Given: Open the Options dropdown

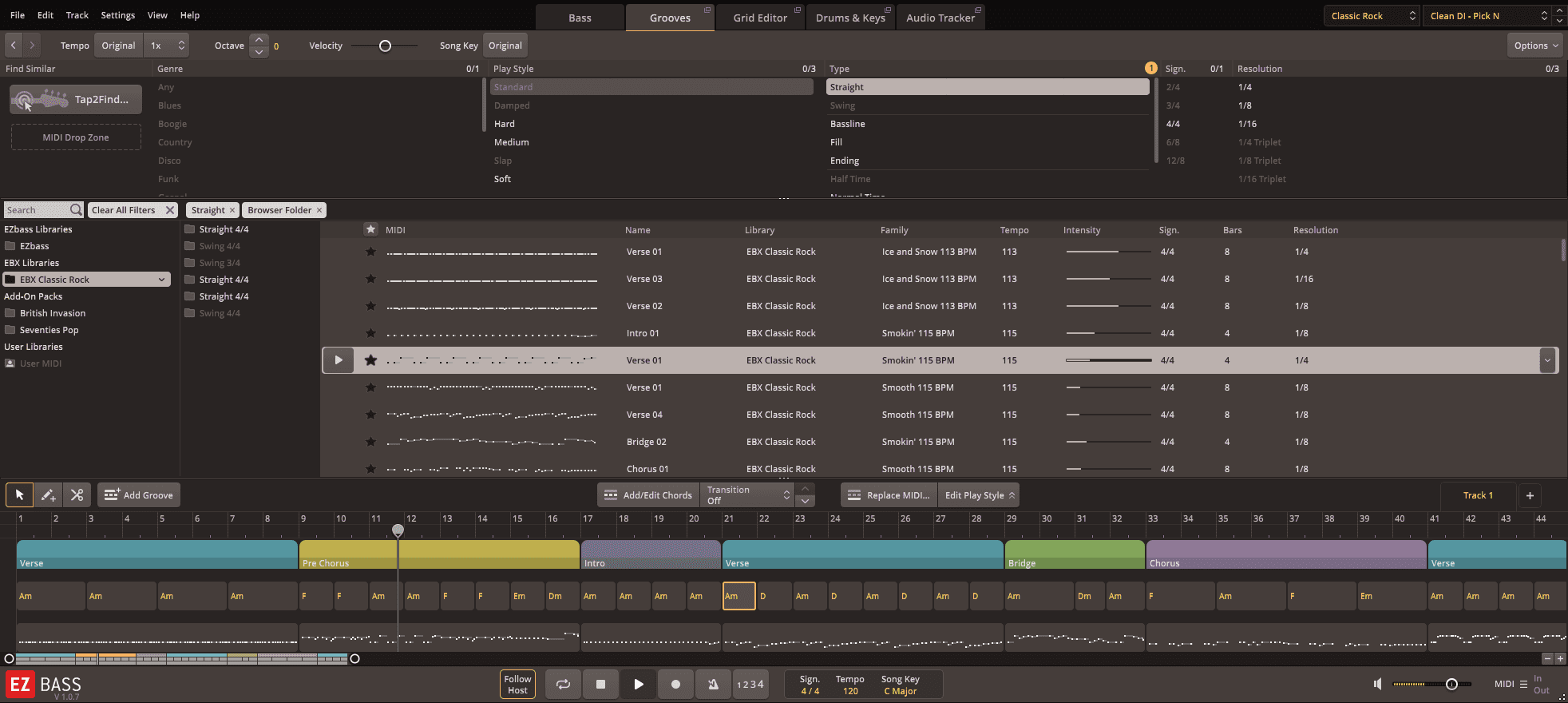Looking at the screenshot, I should click(x=1536, y=46).
